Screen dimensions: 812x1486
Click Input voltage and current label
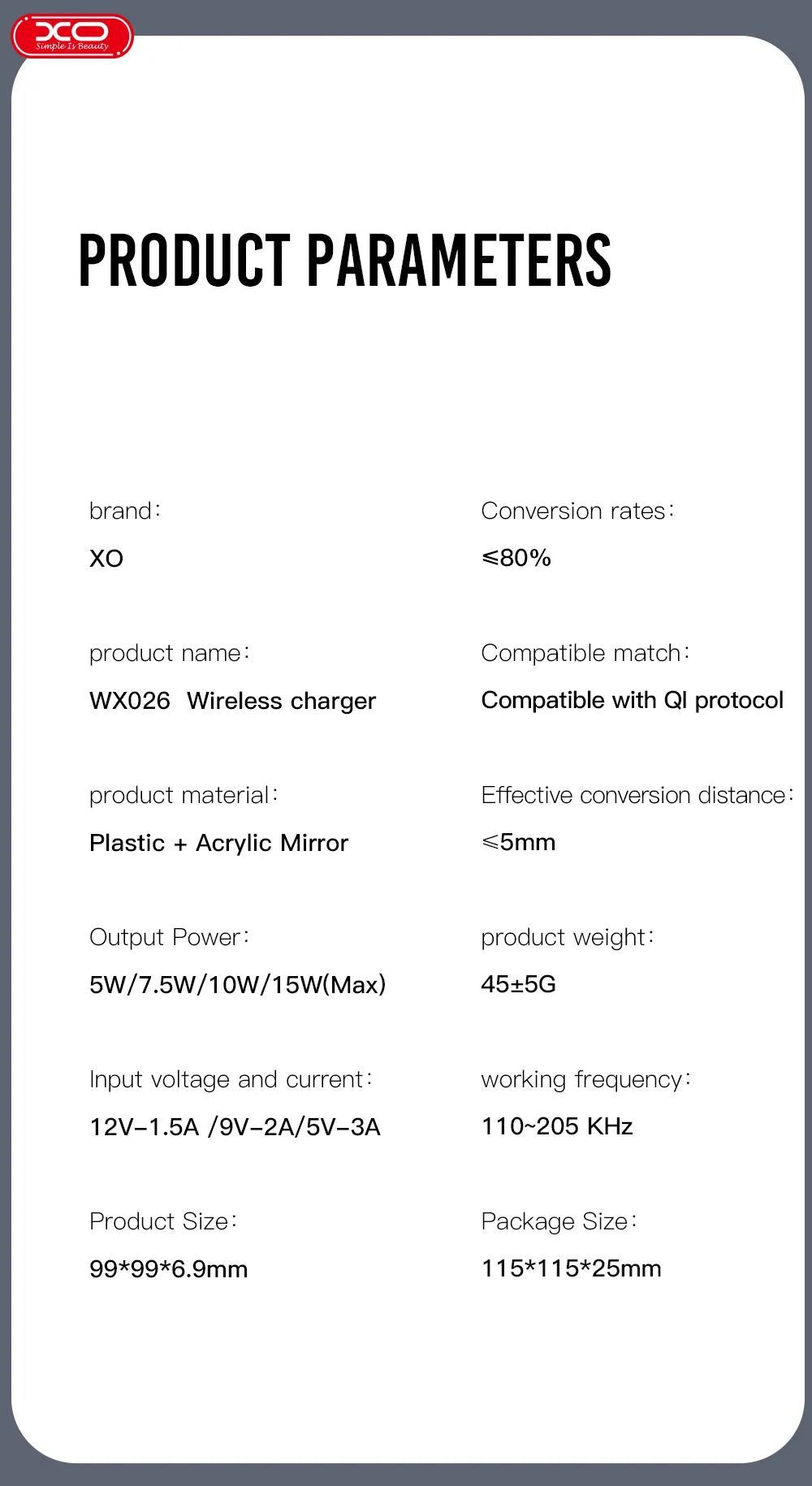click(x=231, y=1079)
